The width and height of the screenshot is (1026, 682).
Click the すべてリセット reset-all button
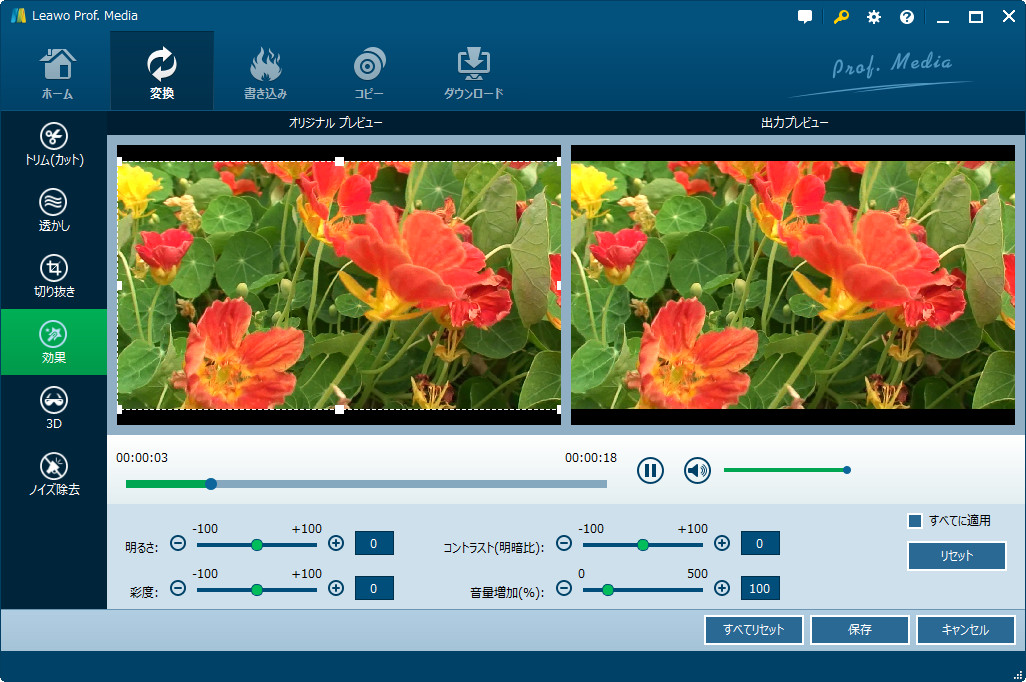[754, 630]
